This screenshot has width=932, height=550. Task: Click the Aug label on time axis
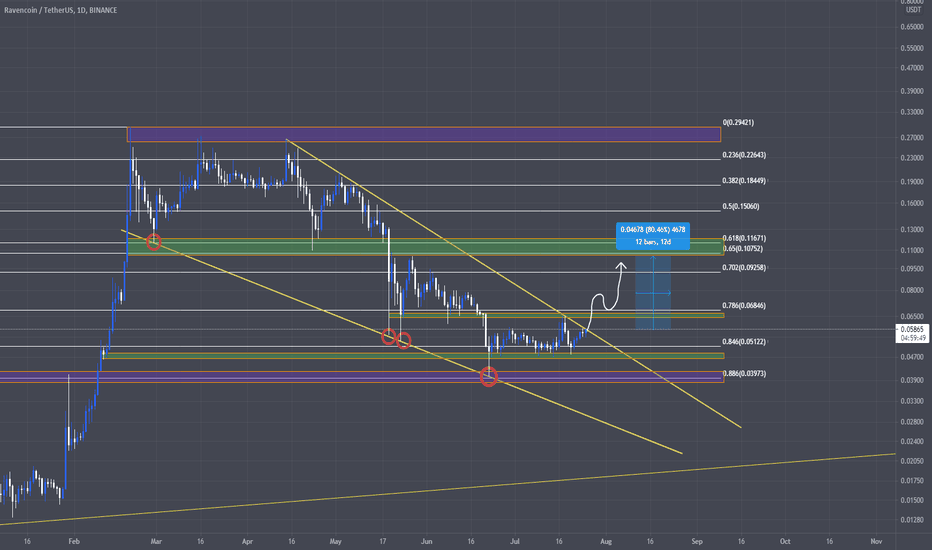pos(606,542)
